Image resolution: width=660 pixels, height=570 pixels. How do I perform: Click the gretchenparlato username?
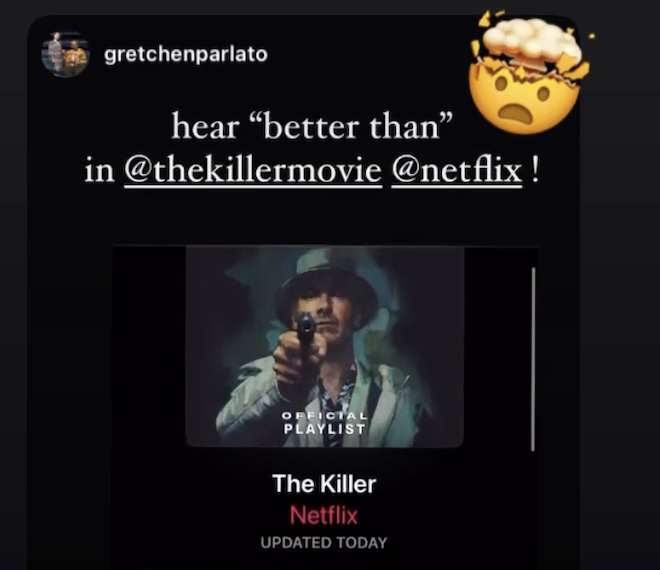186,54
